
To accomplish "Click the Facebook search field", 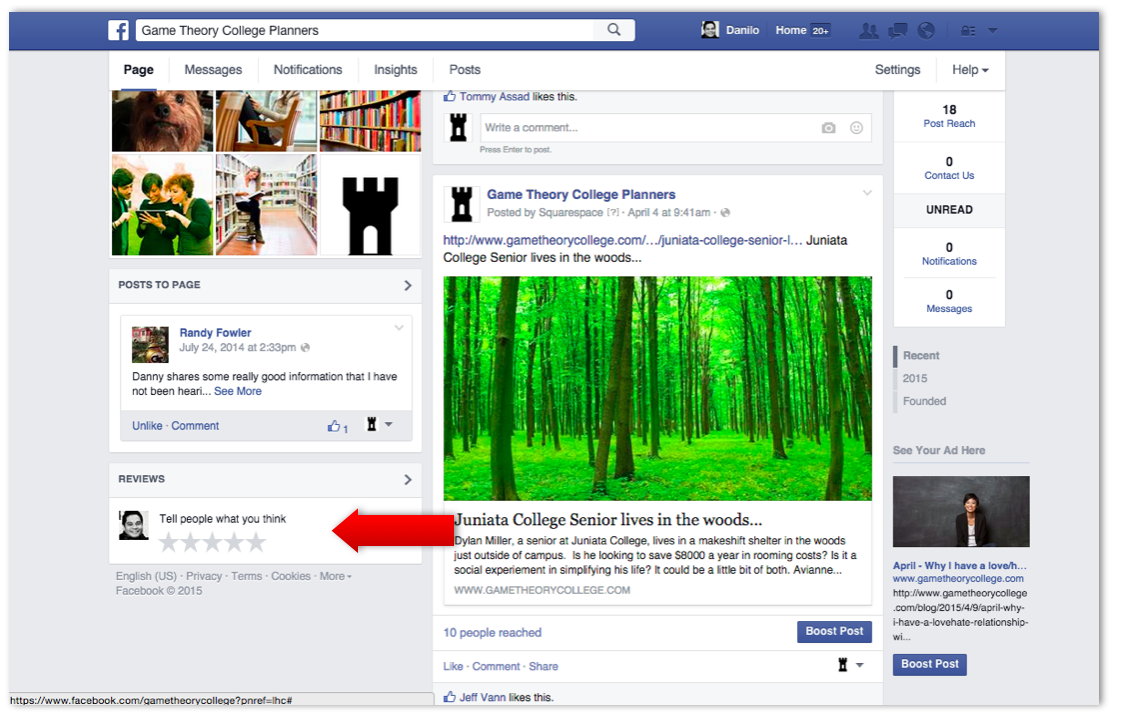I will (365, 30).
